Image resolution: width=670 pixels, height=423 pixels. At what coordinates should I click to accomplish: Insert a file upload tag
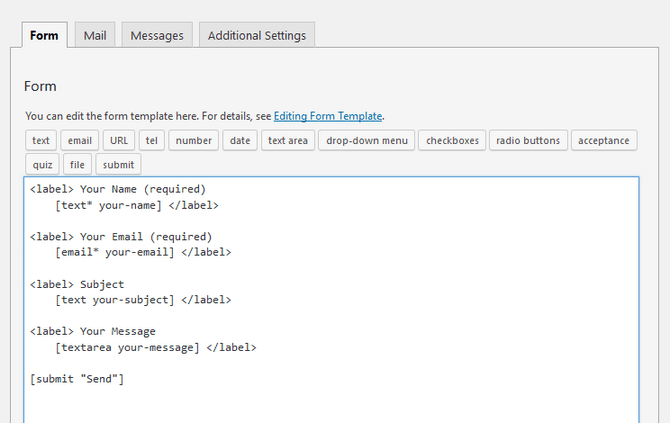tap(77, 164)
